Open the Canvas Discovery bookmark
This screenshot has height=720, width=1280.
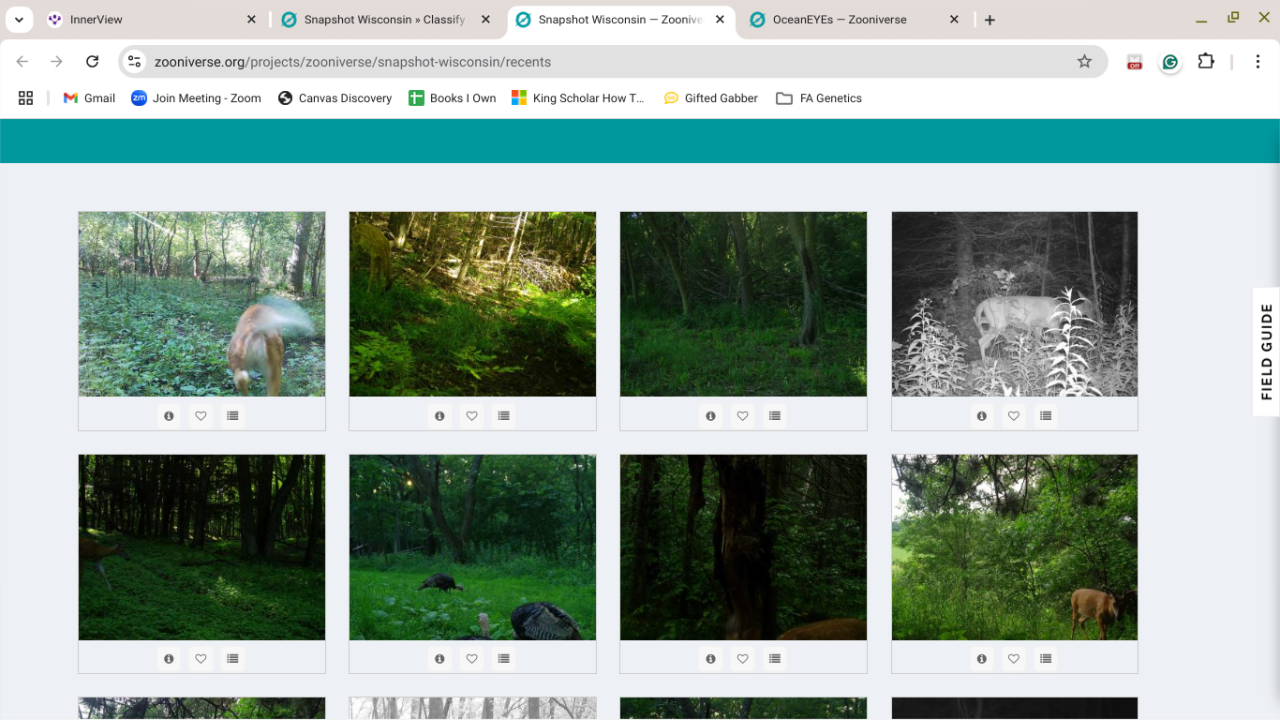click(x=335, y=98)
